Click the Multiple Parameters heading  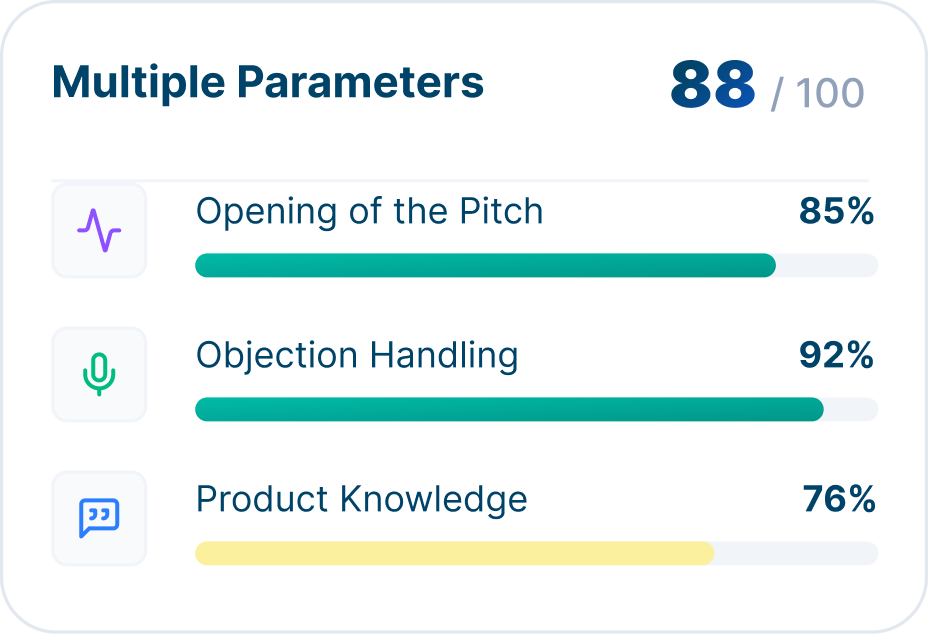coord(268,82)
